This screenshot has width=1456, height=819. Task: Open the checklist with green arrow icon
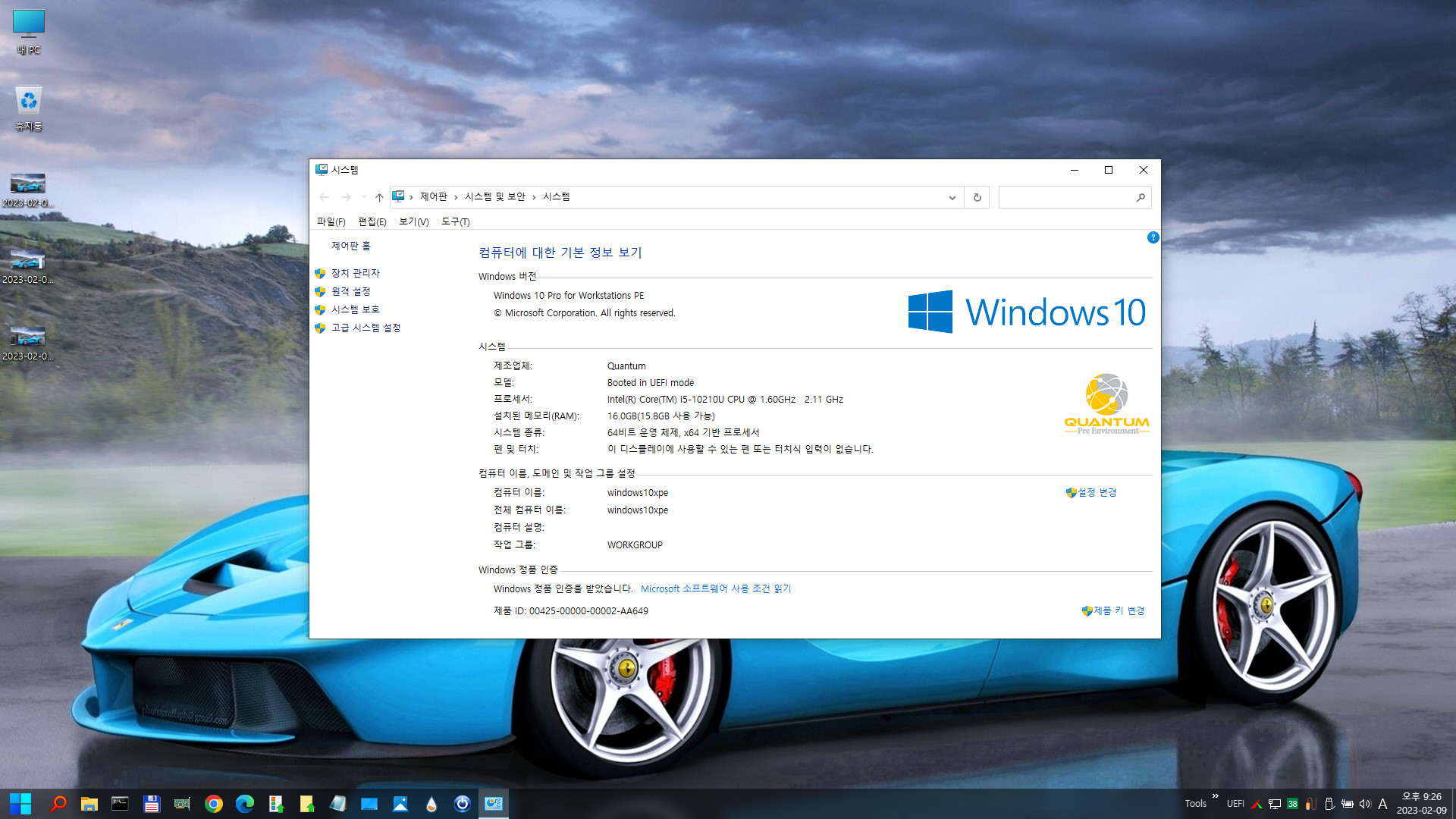(276, 804)
